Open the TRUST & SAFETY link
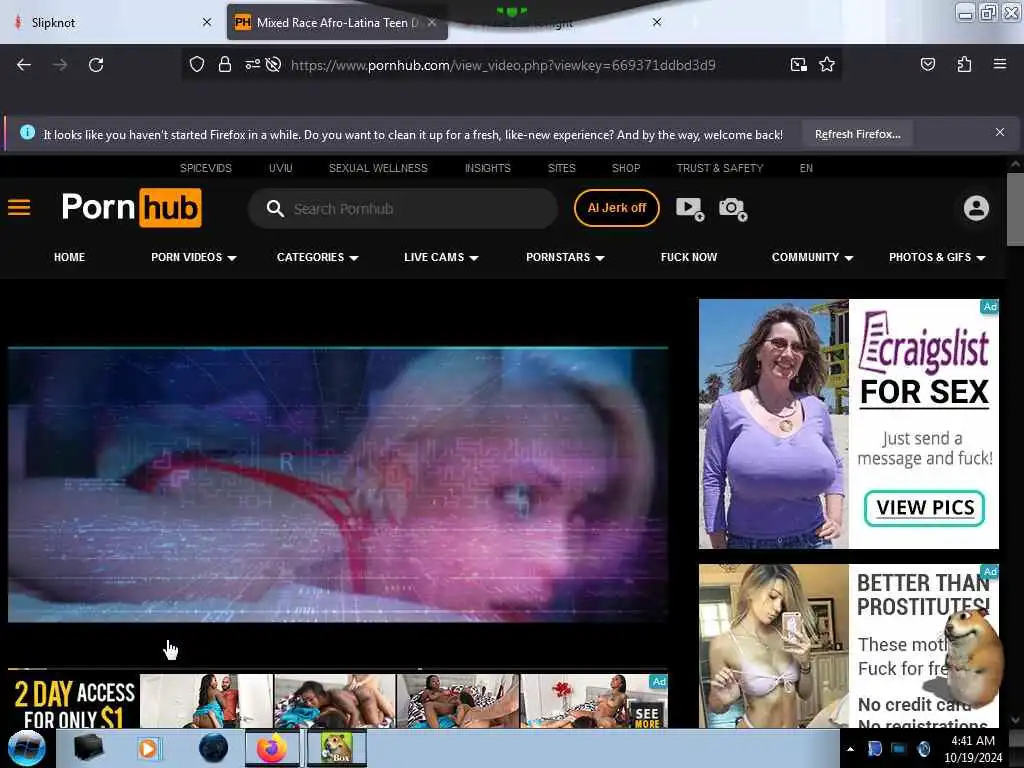Viewport: 1024px width, 768px height. (x=720, y=168)
